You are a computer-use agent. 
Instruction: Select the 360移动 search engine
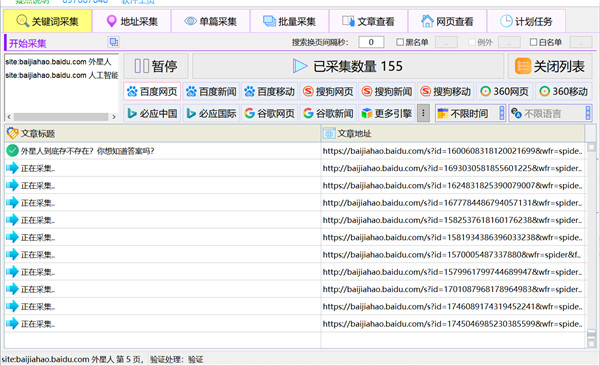point(563,92)
